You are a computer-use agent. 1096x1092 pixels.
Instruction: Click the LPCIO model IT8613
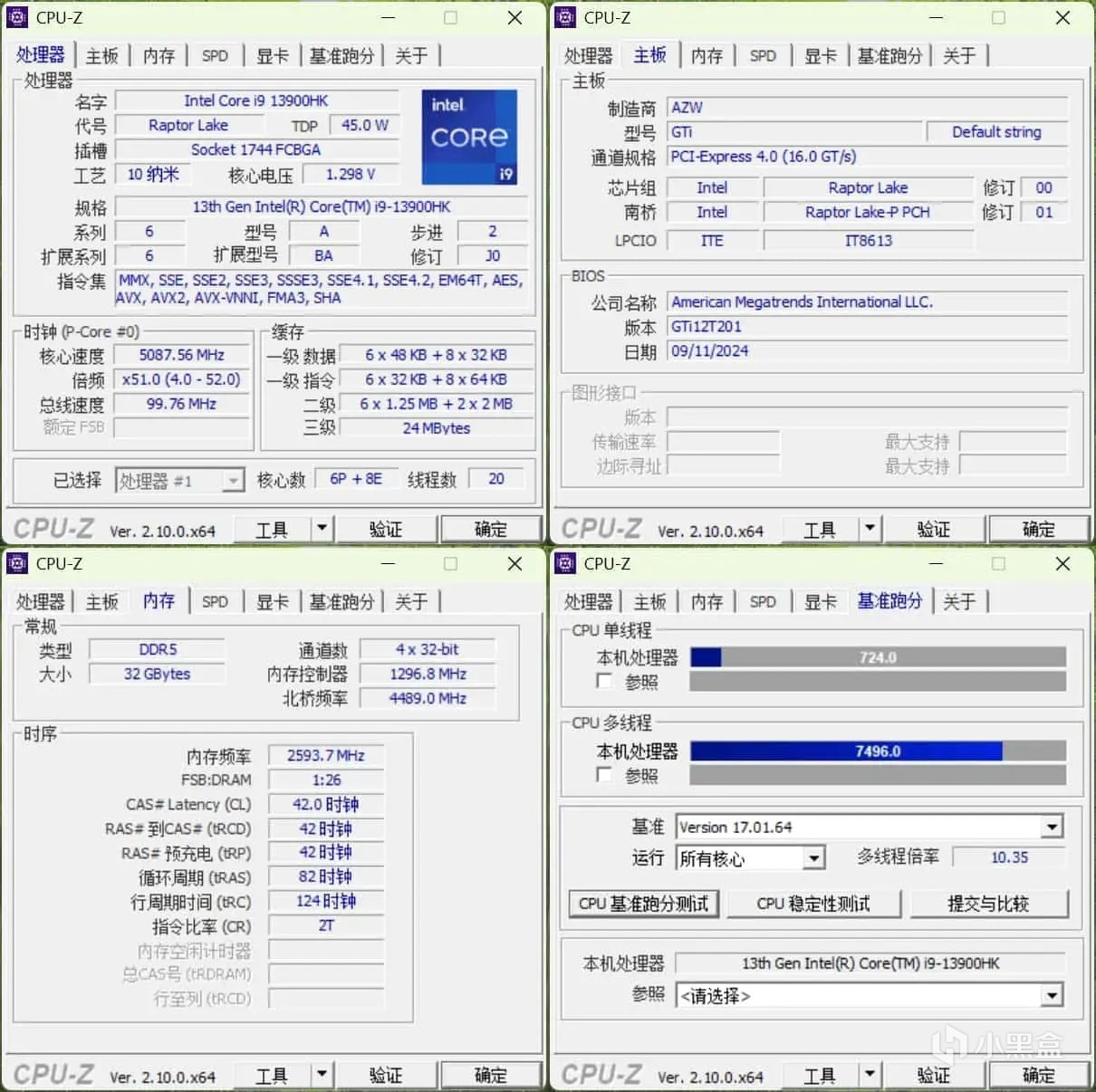click(869, 241)
